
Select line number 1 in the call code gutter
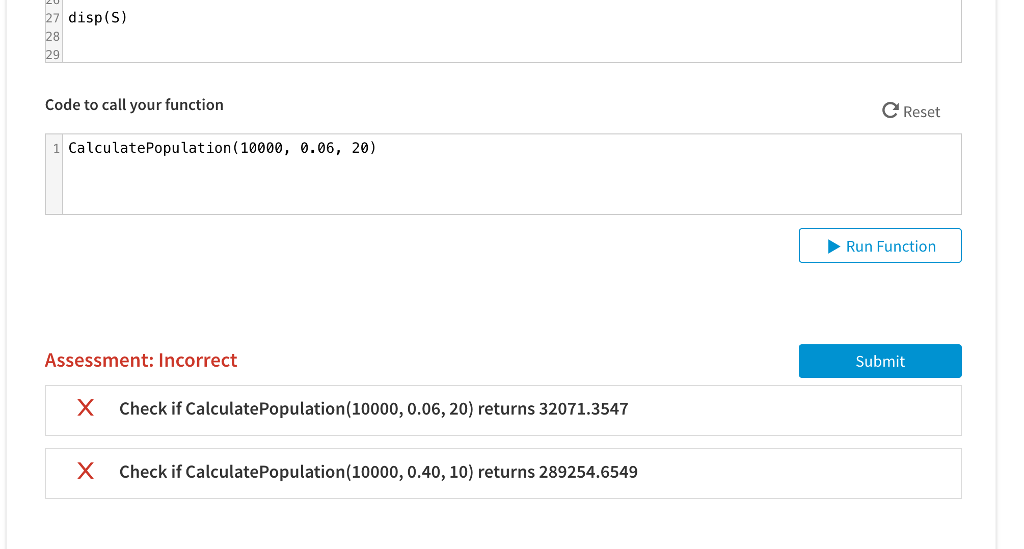56,149
